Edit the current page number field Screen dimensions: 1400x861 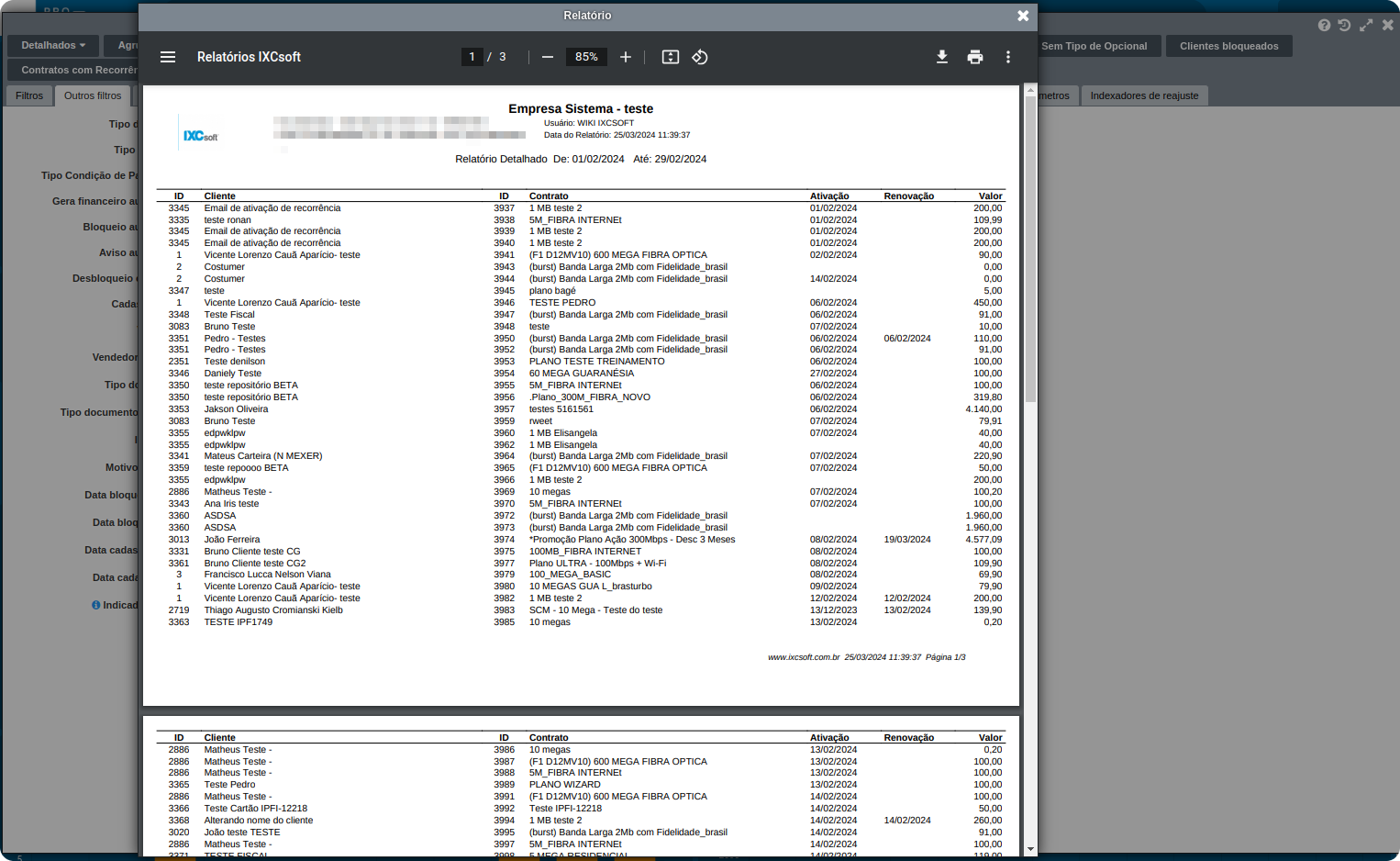472,57
